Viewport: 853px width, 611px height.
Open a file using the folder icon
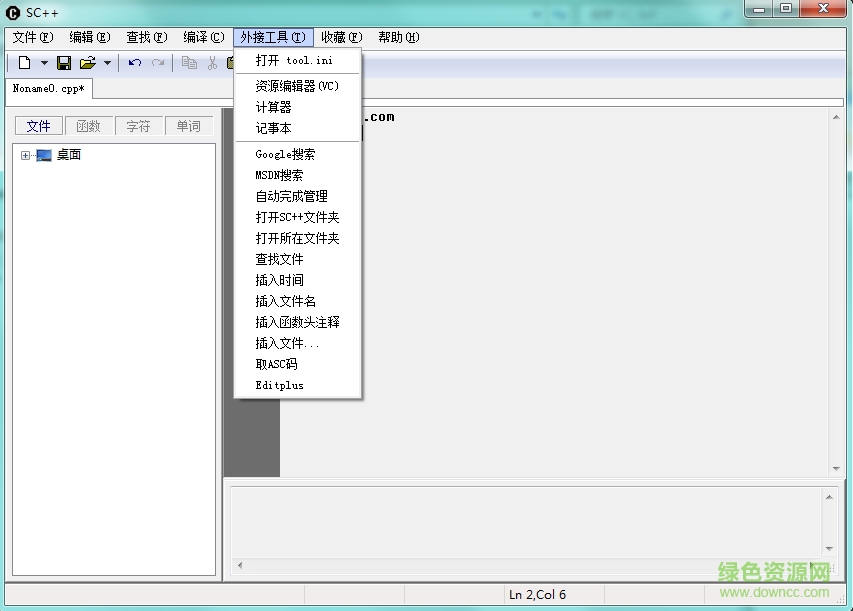(x=88, y=62)
